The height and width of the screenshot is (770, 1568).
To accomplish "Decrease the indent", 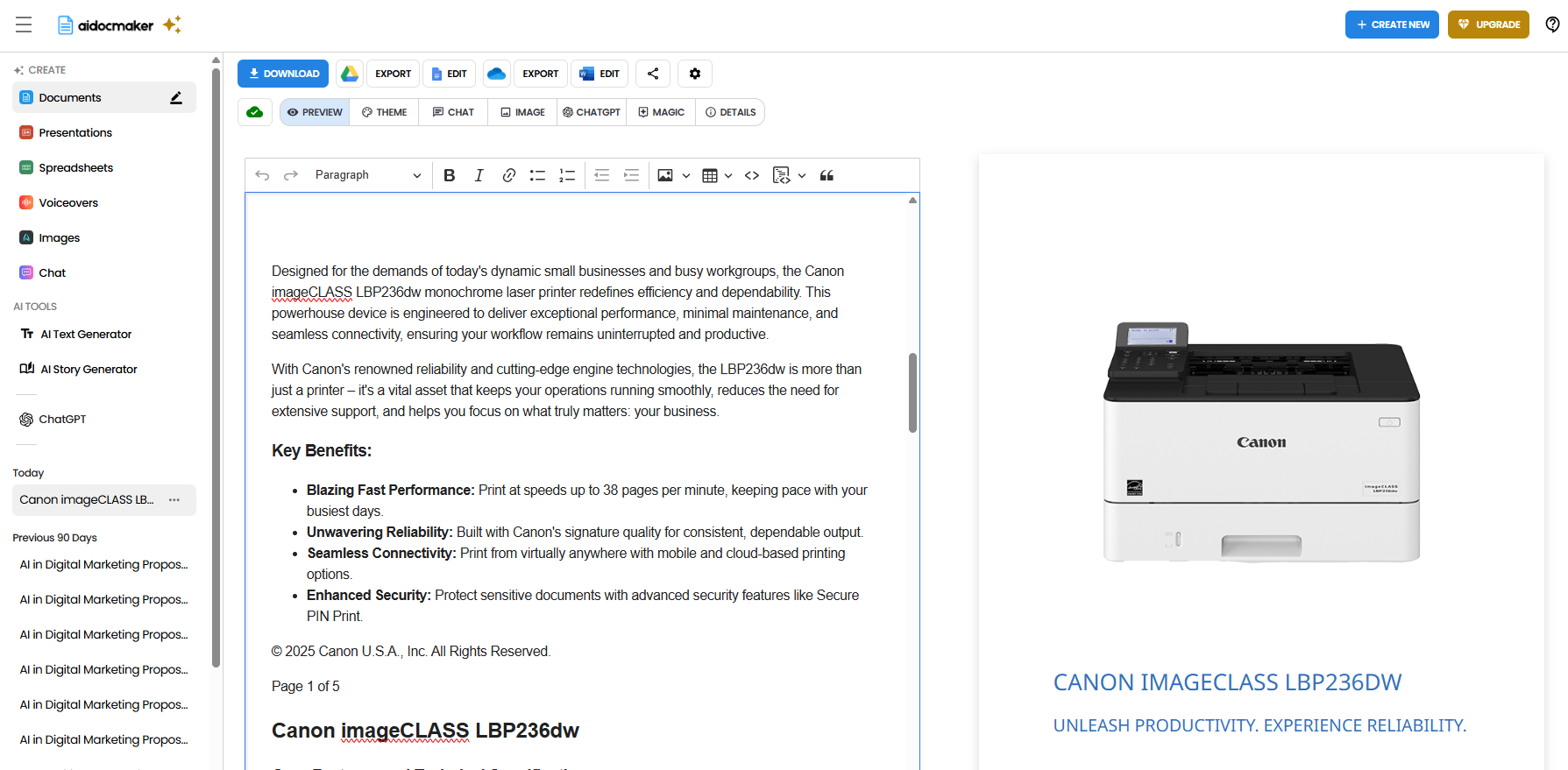I will (x=601, y=175).
